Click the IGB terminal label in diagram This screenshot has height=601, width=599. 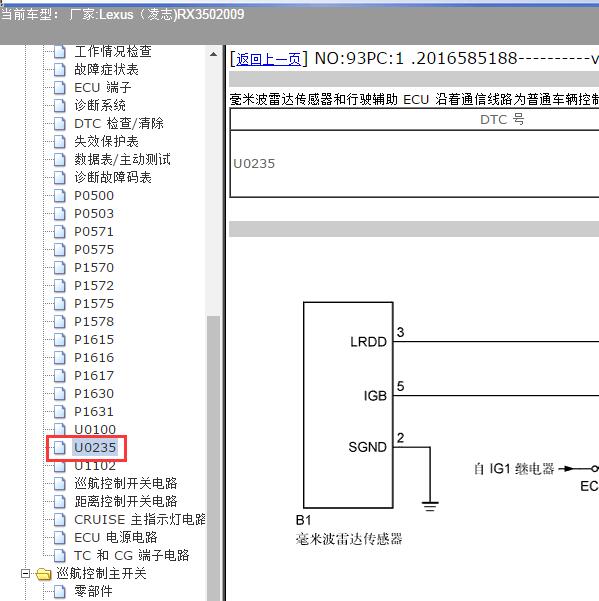375,396
